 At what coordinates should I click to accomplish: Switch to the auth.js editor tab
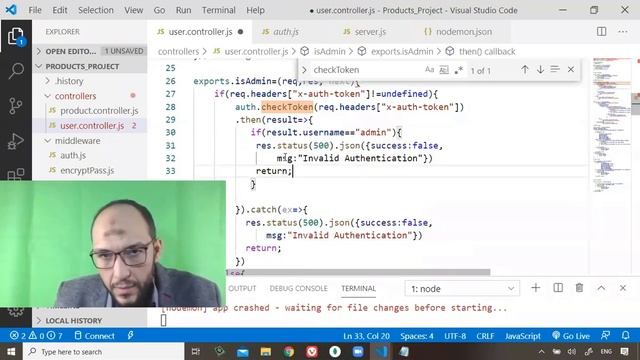tap(286, 31)
